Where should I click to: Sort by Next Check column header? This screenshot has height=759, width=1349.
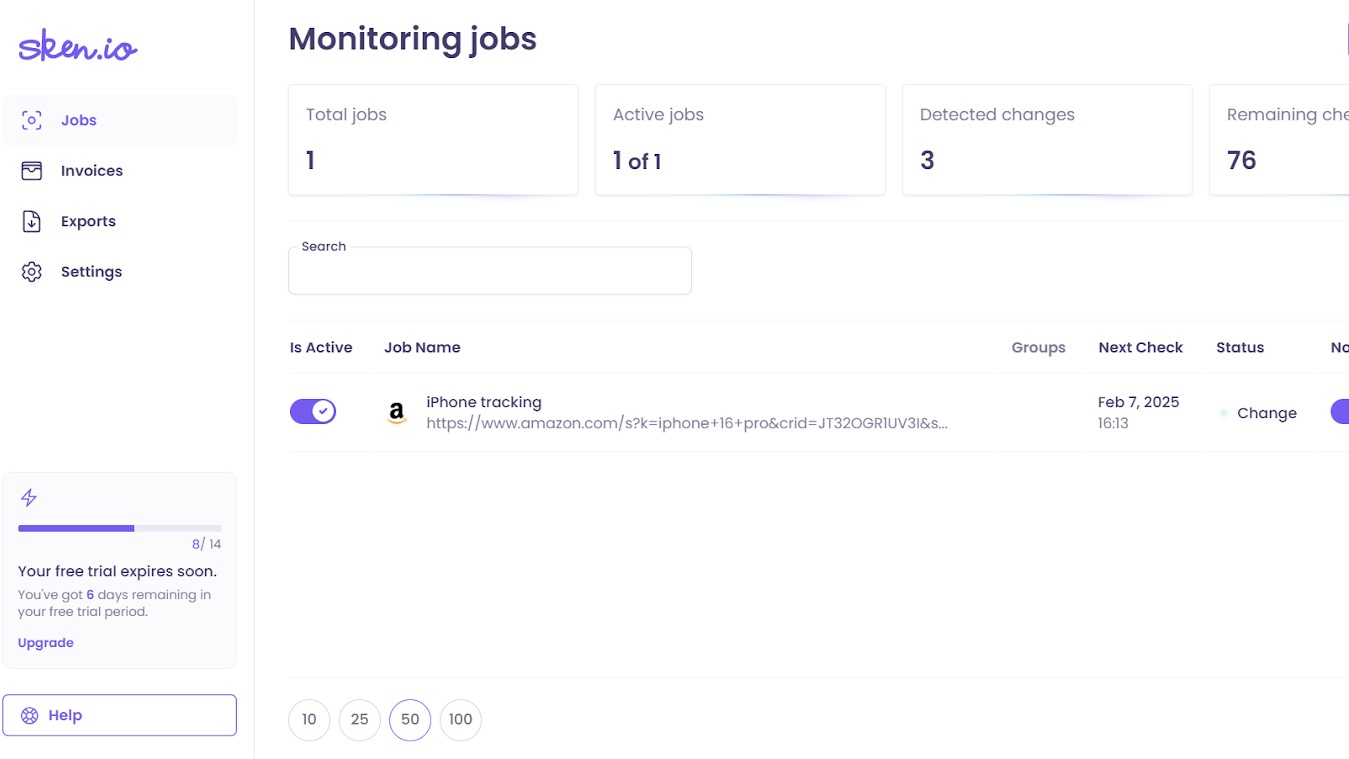tap(1140, 347)
